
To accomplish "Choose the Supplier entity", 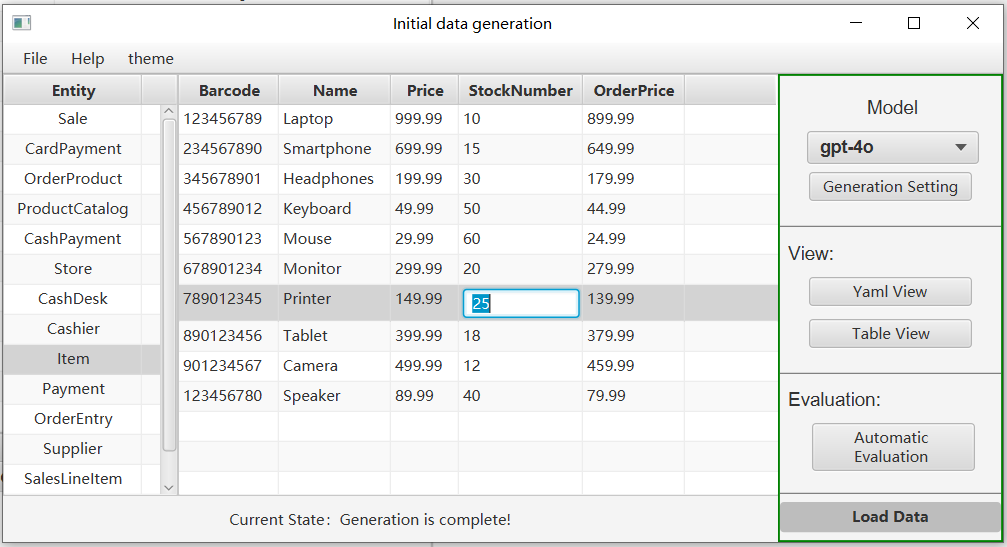I will (73, 449).
